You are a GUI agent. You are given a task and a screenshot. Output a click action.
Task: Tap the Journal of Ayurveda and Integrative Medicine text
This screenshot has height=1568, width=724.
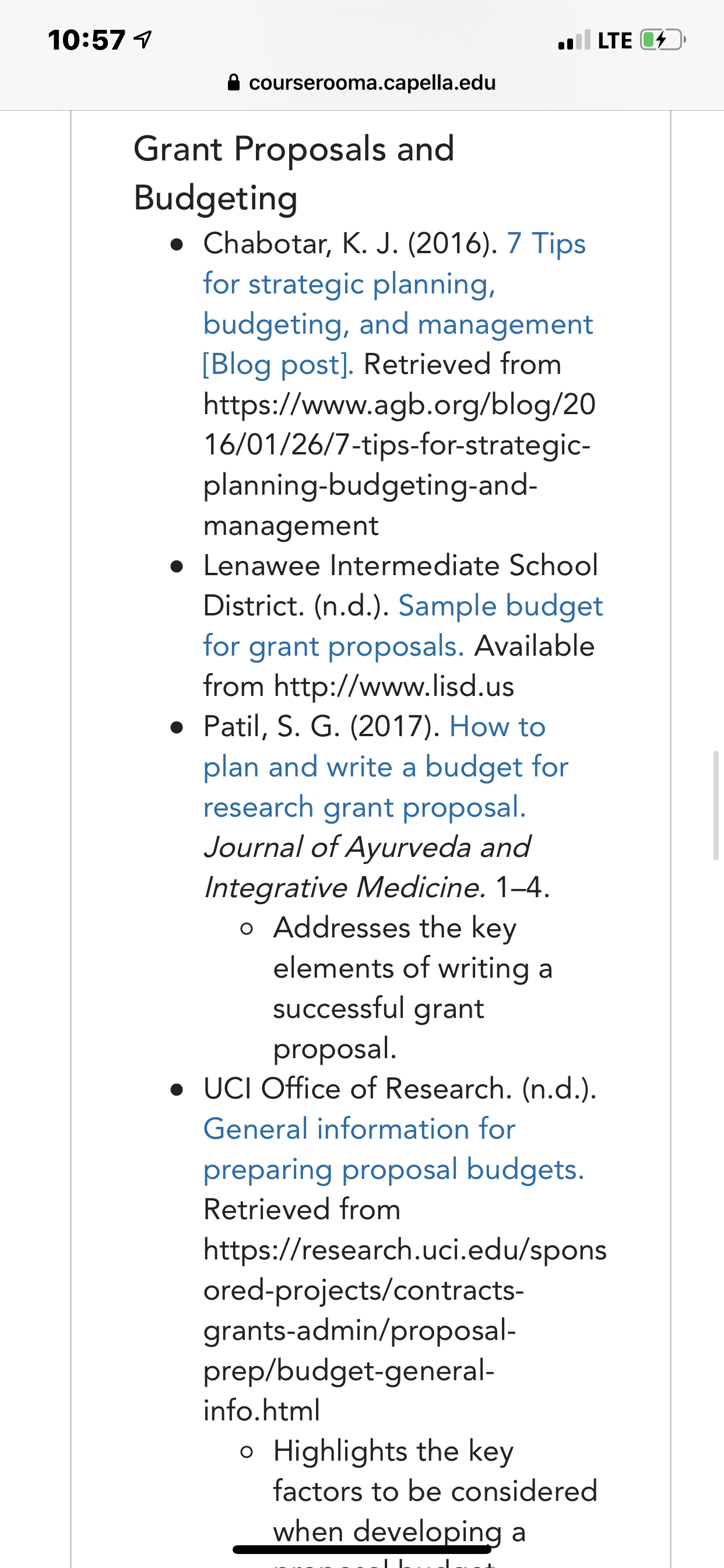click(367, 867)
